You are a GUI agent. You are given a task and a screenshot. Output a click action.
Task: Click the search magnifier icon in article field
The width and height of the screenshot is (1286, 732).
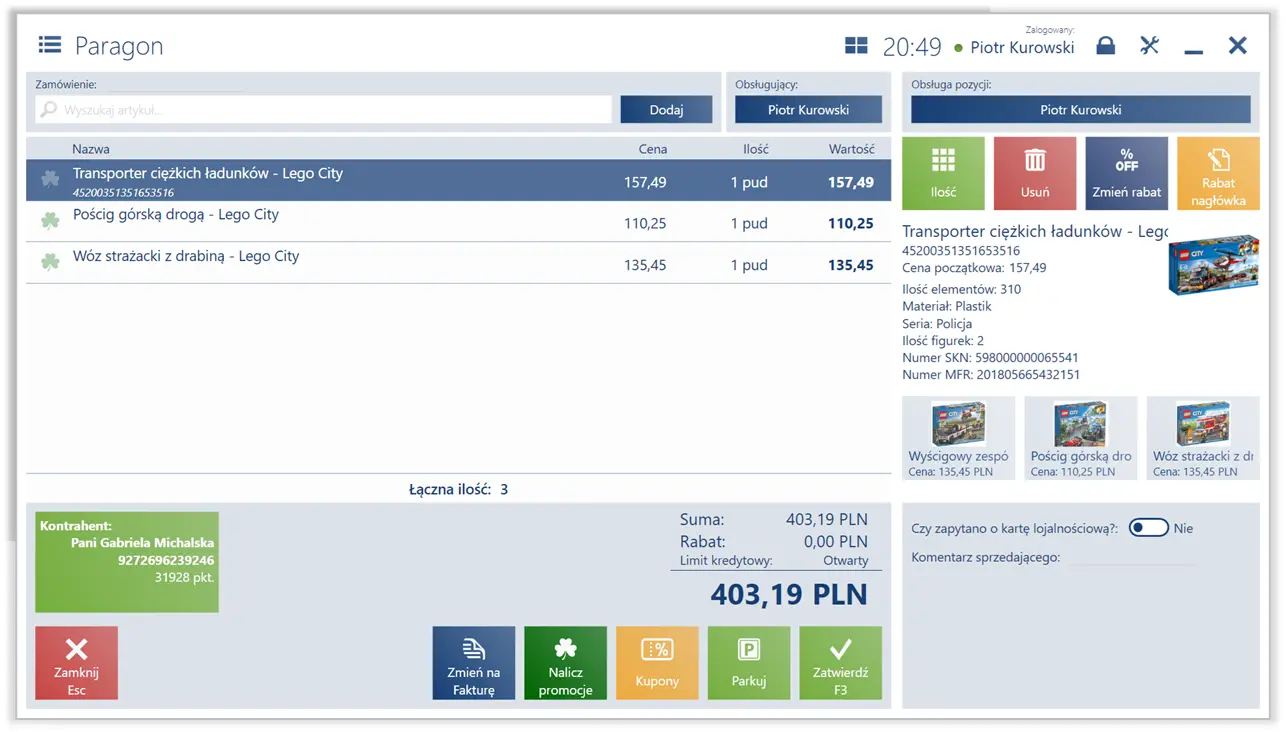49,110
